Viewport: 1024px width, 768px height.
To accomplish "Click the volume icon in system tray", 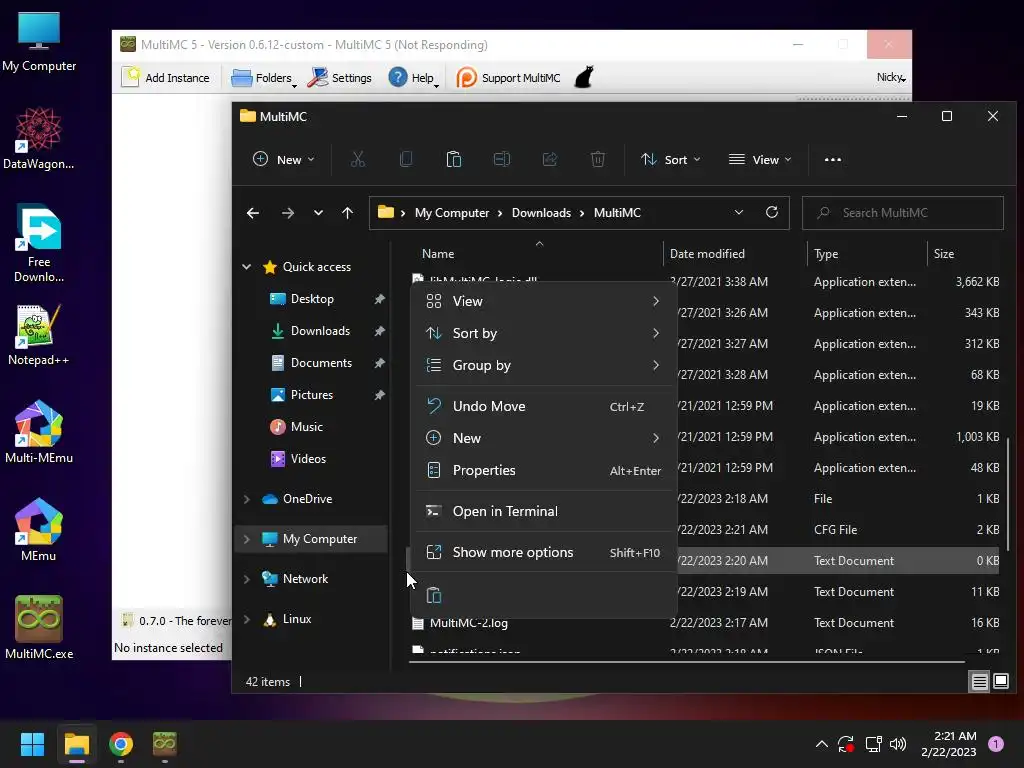I will point(898,744).
